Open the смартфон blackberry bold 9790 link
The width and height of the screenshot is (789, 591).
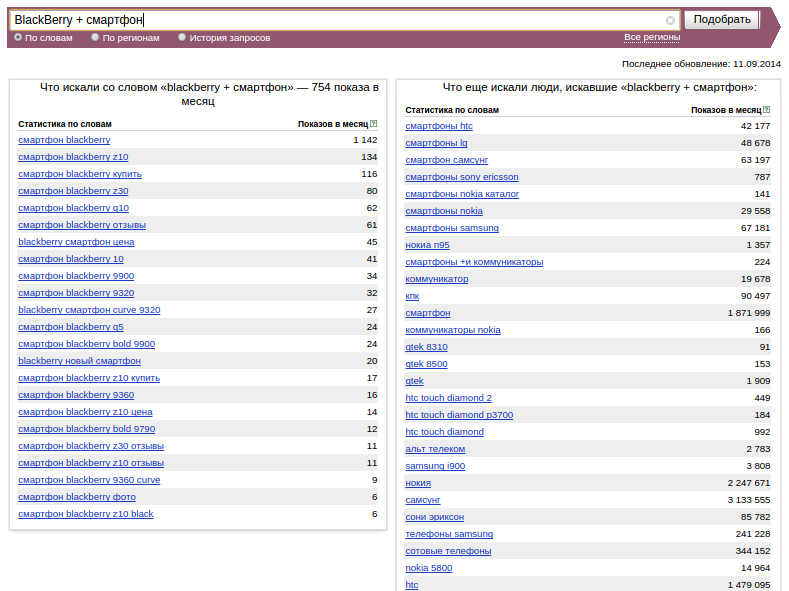pyautogui.click(x=87, y=429)
